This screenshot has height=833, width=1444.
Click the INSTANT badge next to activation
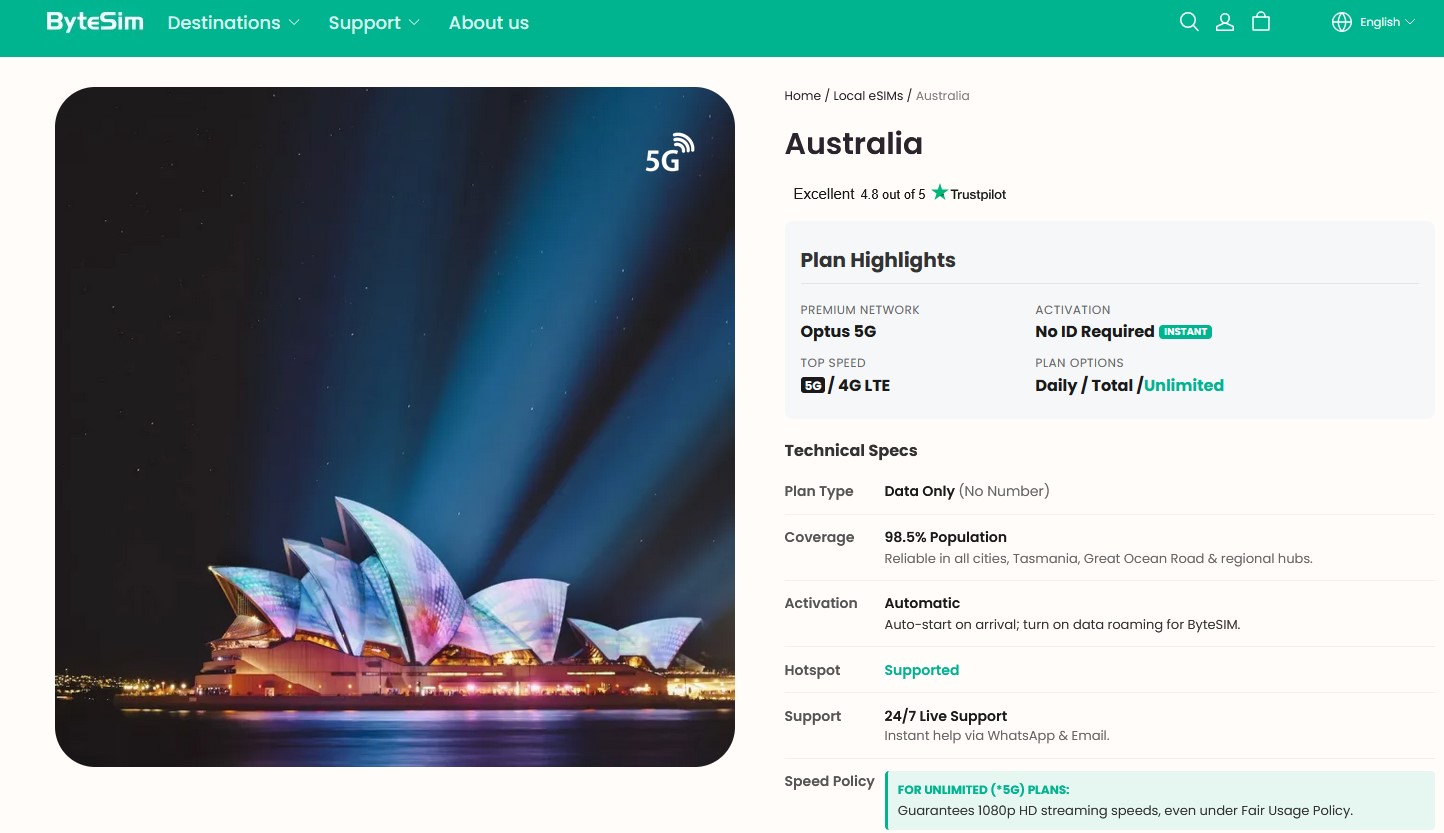coord(1185,331)
